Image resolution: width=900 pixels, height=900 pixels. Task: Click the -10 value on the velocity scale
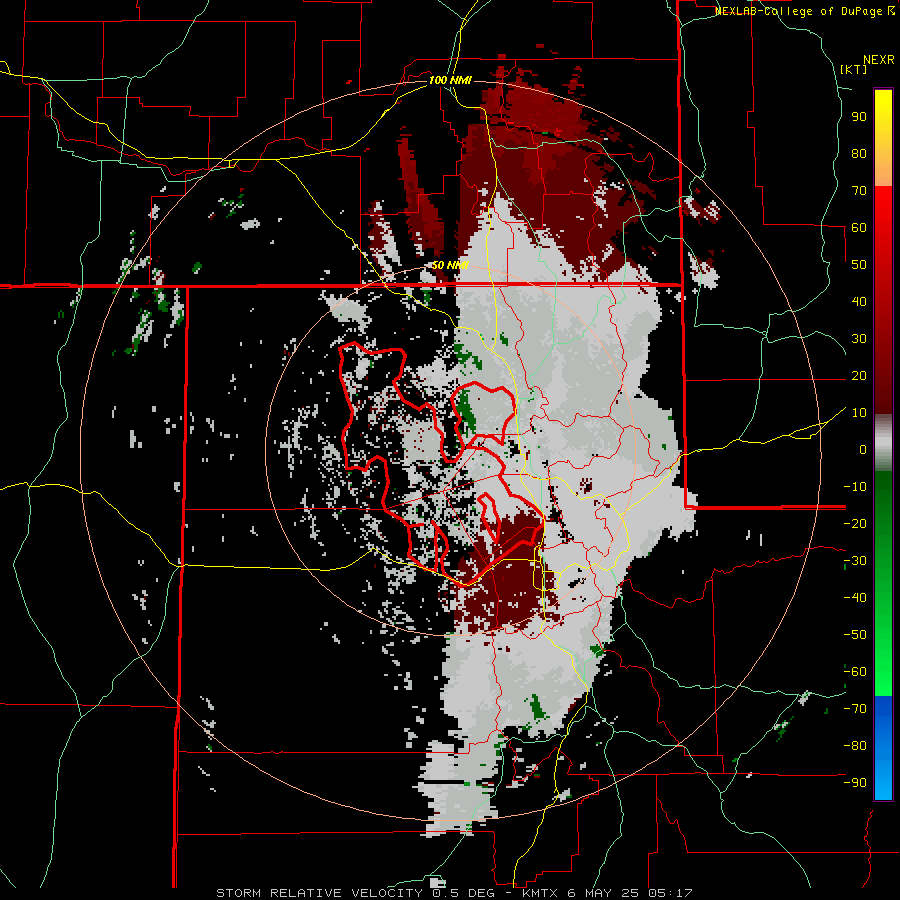pyautogui.click(x=855, y=487)
